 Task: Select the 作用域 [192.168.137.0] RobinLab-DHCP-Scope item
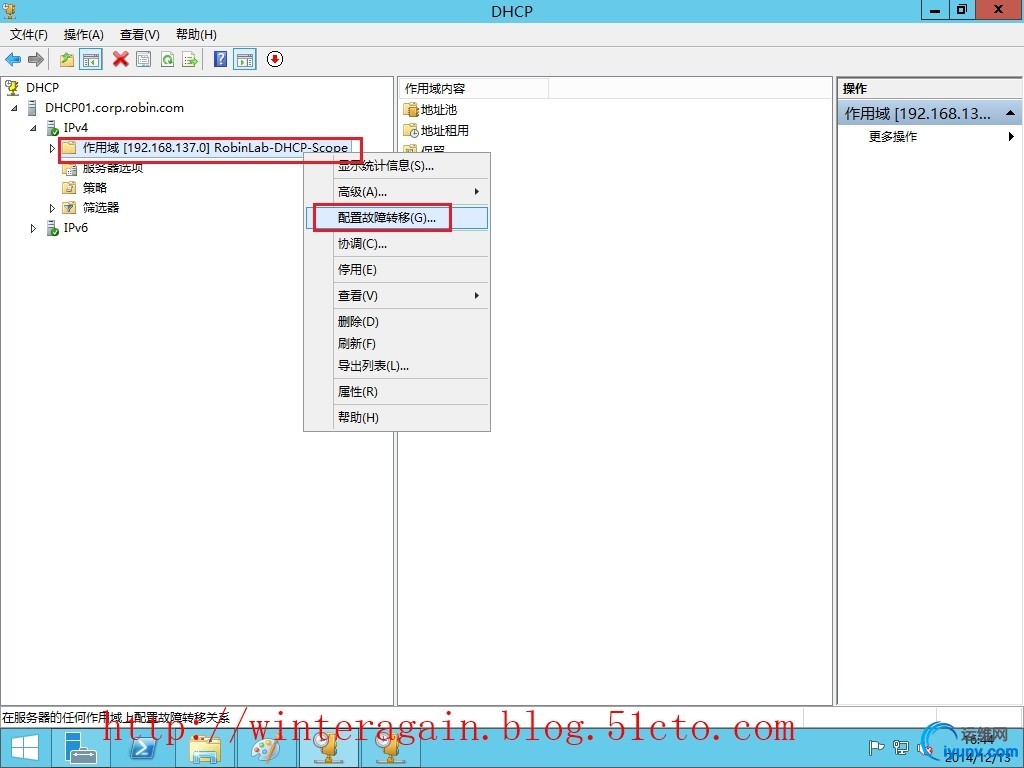[215, 148]
